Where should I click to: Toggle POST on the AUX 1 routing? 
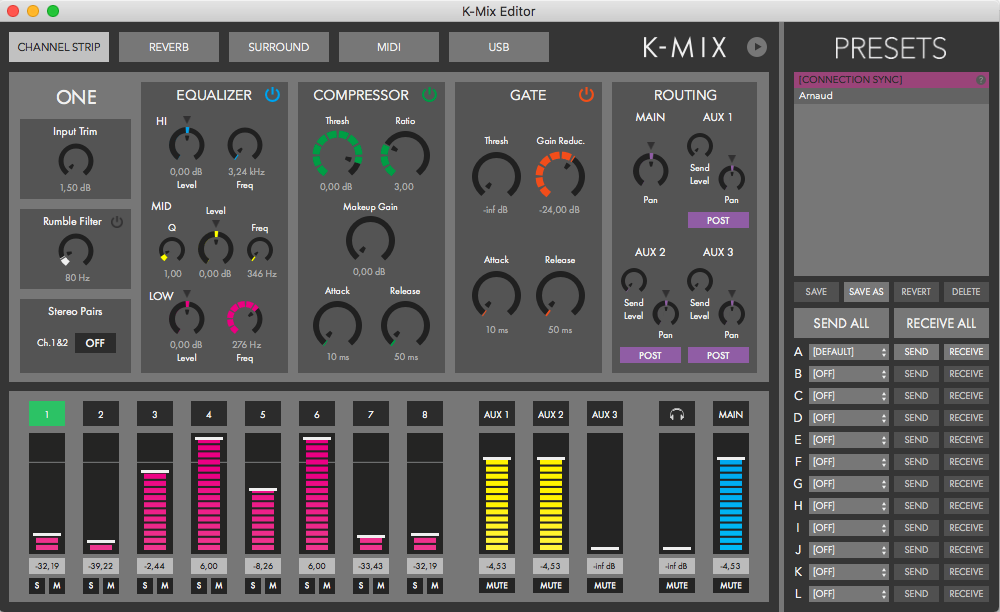tap(718, 219)
